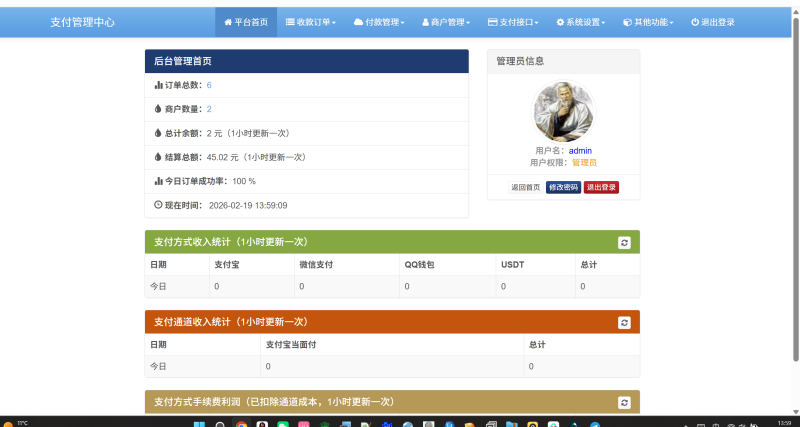
Task: Click the current time 2026-02-19 13:59:09
Action: (x=248, y=205)
